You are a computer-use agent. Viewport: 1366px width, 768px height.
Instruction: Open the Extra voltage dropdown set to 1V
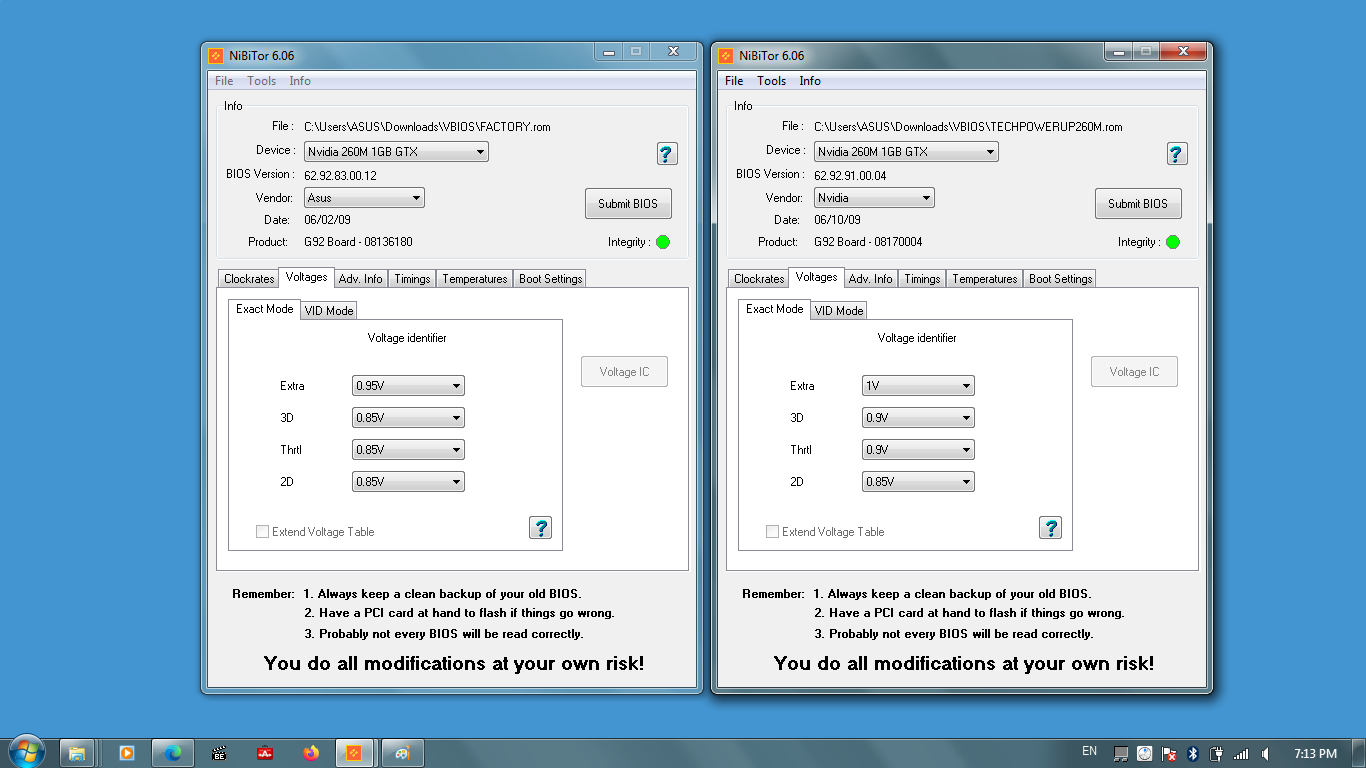pos(918,386)
